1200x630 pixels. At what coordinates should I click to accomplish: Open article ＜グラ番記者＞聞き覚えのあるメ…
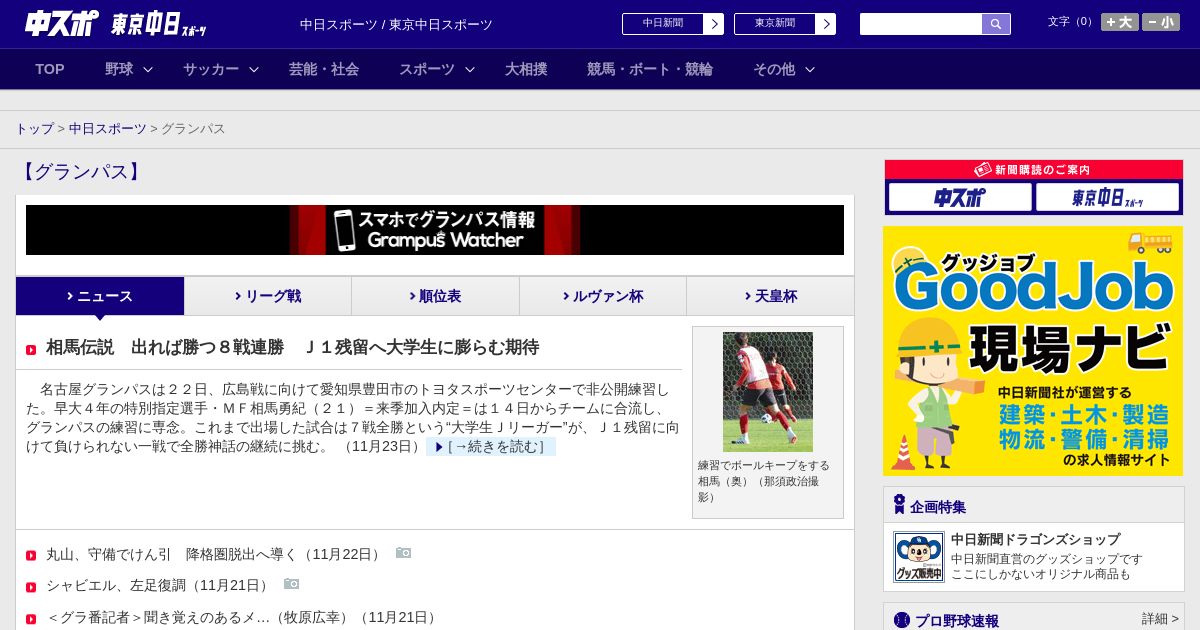(x=241, y=618)
